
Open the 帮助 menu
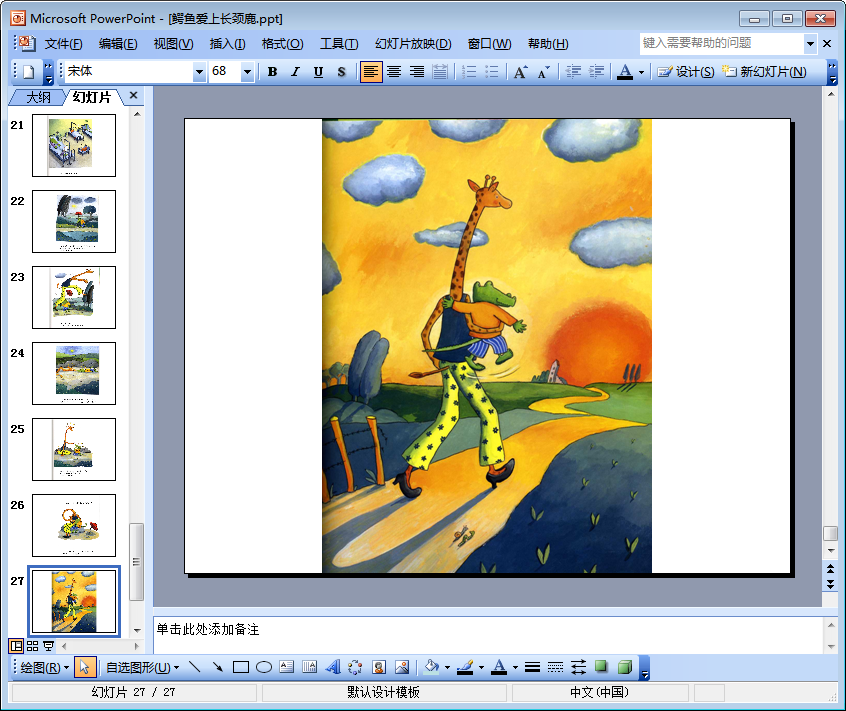tap(548, 44)
